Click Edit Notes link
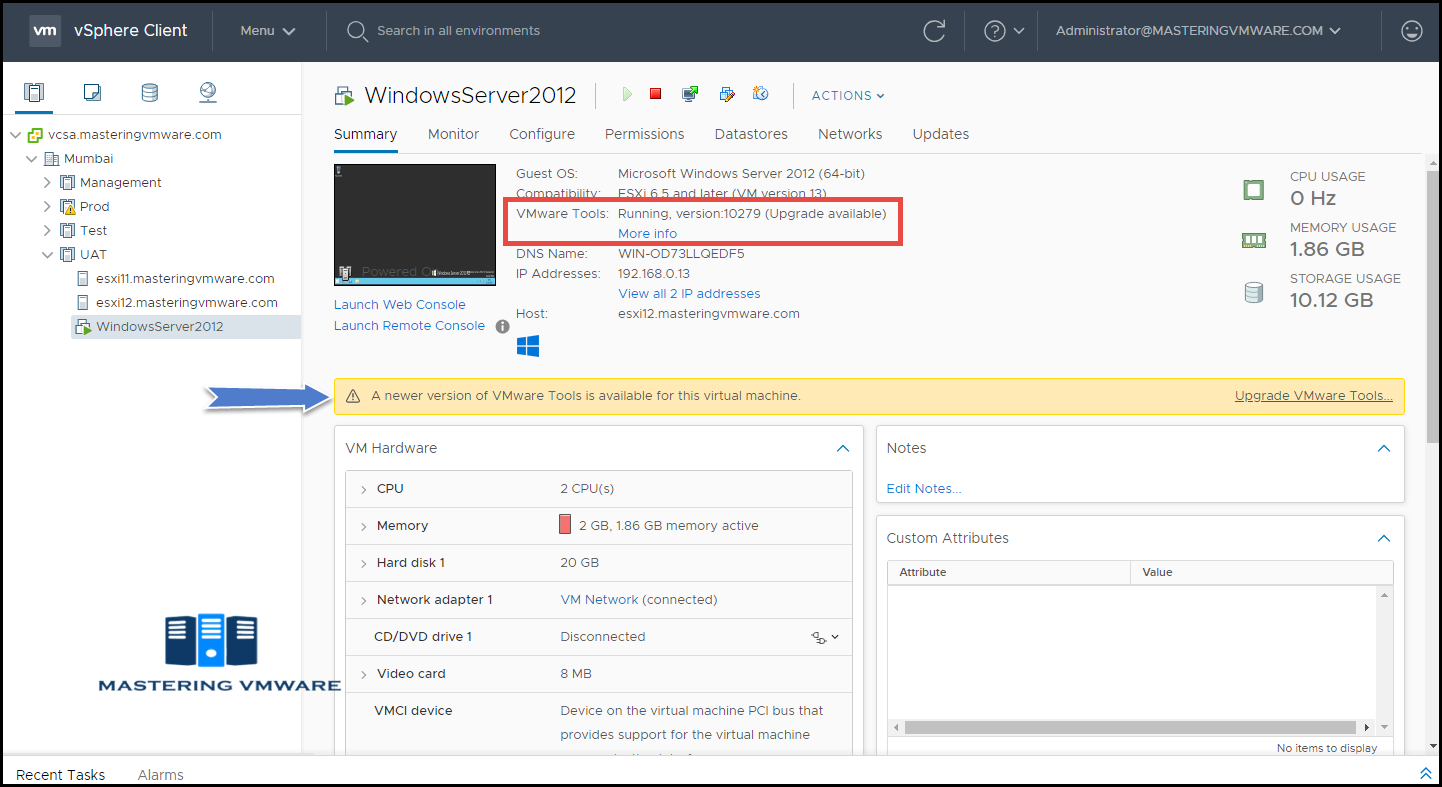The height and width of the screenshot is (787, 1442). tap(924, 489)
